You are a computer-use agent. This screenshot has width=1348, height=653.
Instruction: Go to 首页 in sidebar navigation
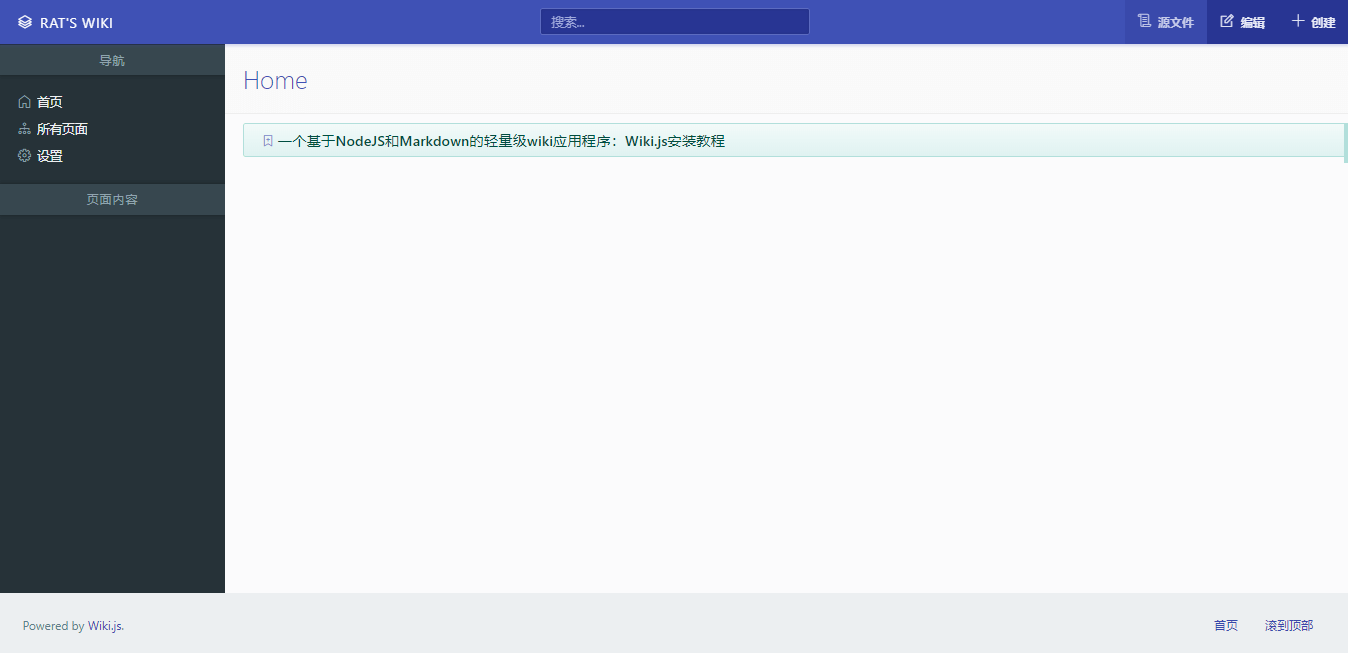tap(50, 102)
